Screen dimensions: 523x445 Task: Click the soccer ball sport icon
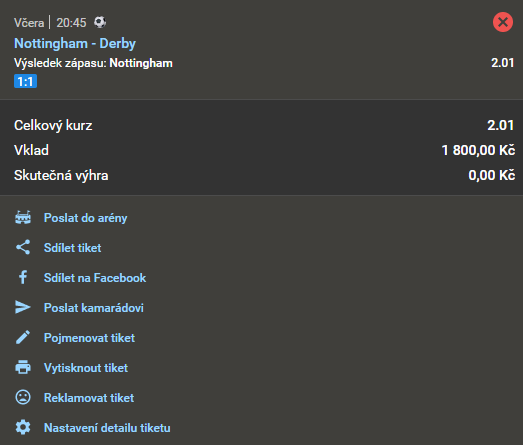100,22
